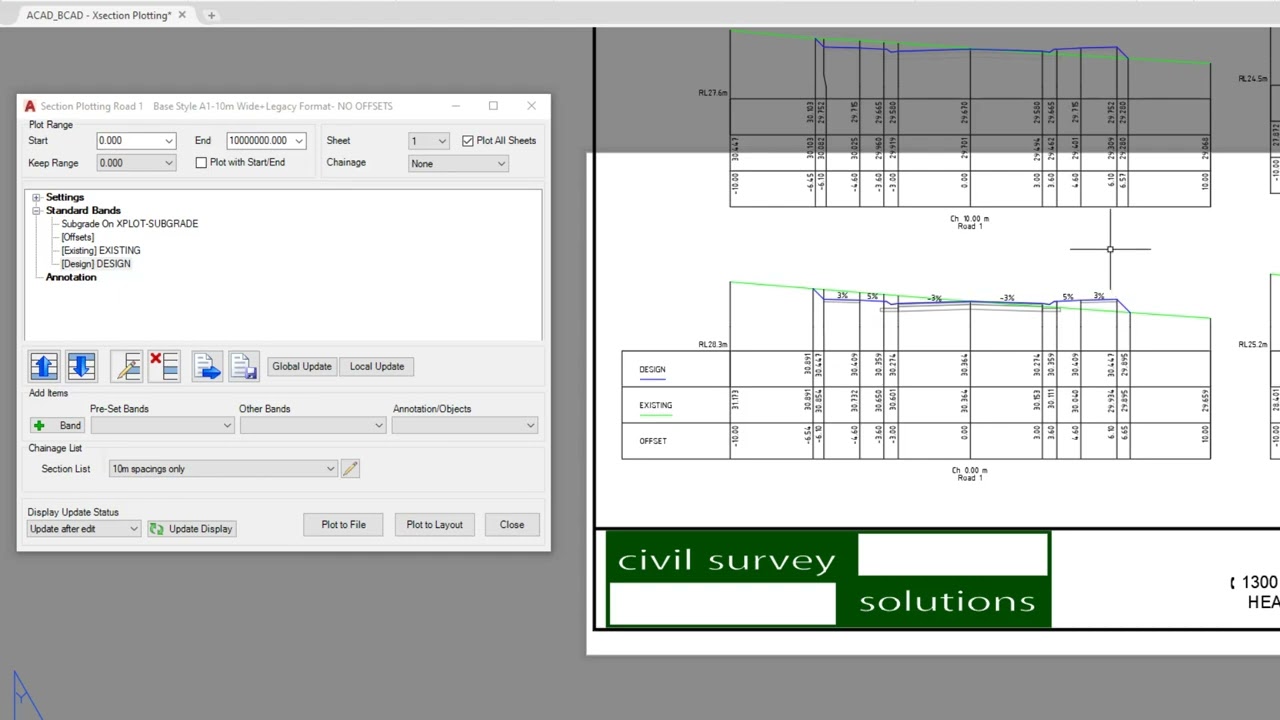Open a new drawing tab with the plus icon
Viewport: 1280px width, 720px height.
(211, 15)
